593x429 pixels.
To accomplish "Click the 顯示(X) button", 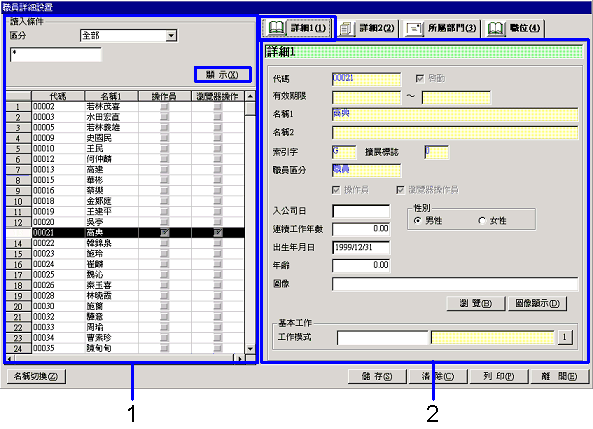I will coord(222,75).
